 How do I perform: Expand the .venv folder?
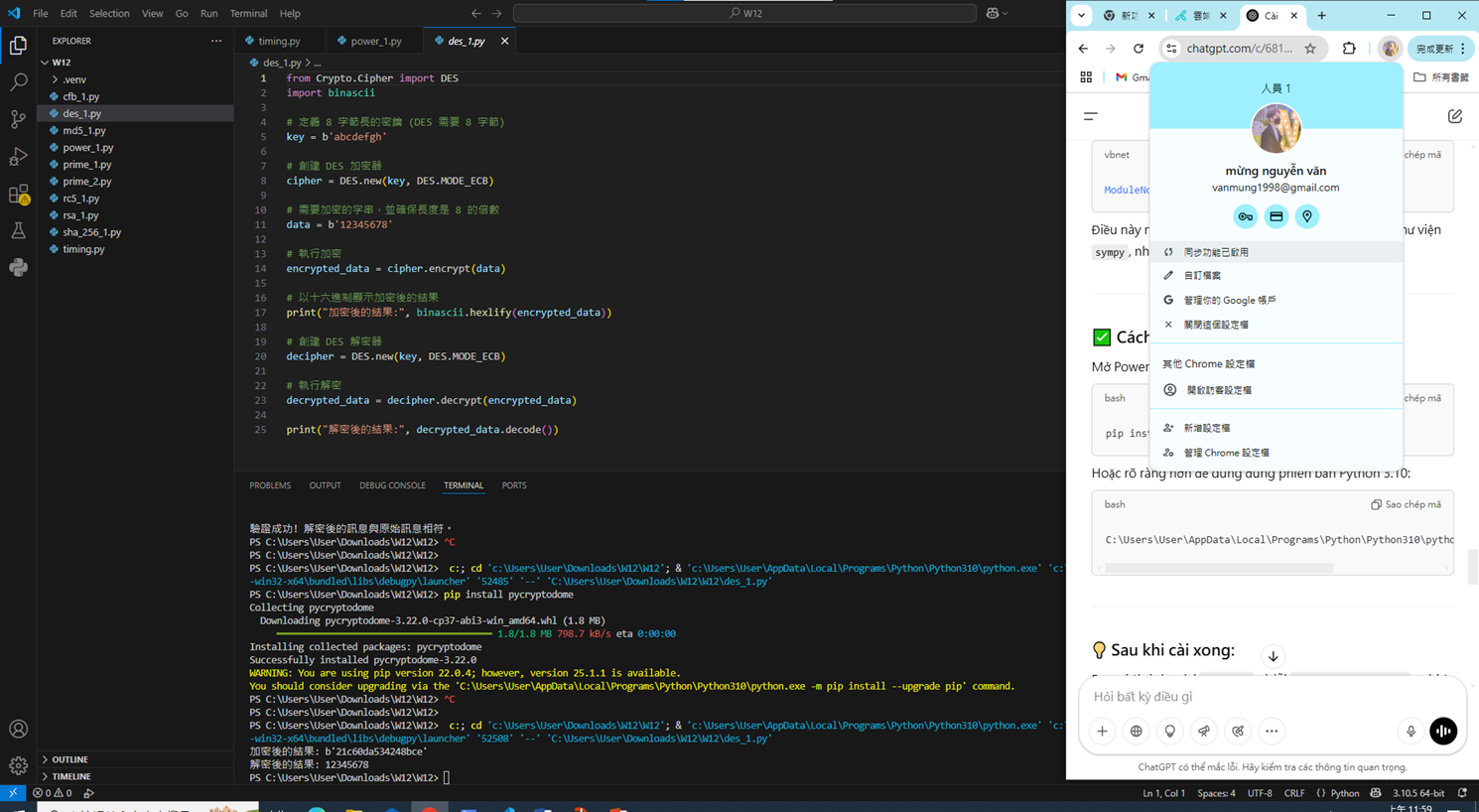tap(74, 79)
